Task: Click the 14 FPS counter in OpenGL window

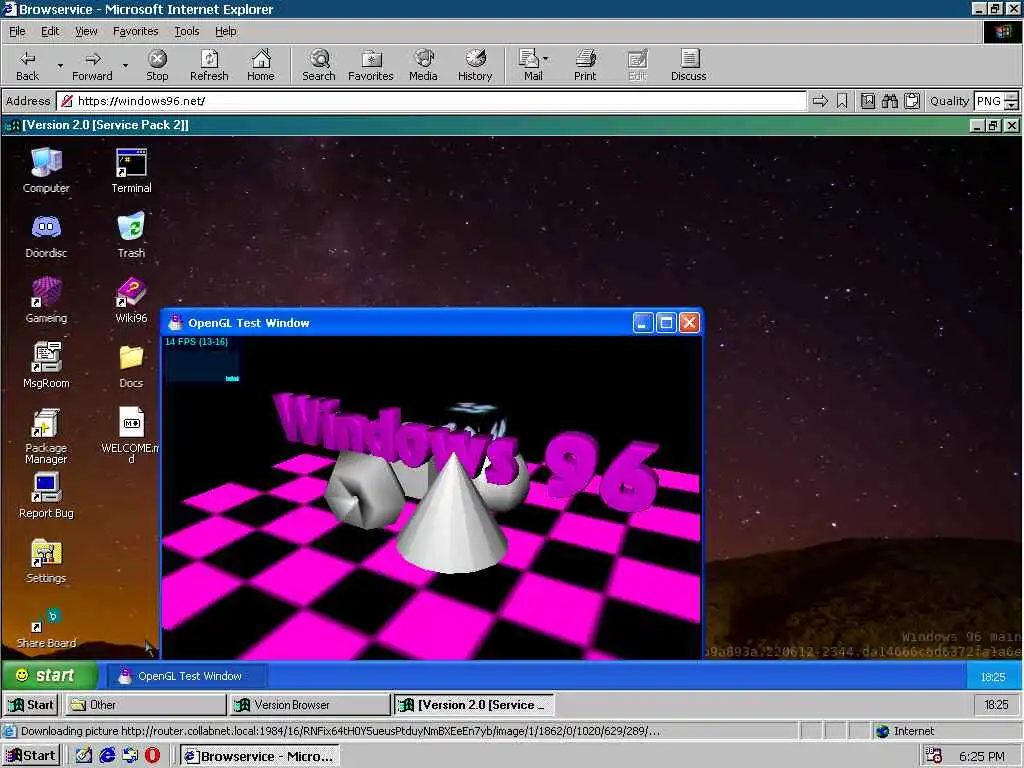Action: pos(196,342)
